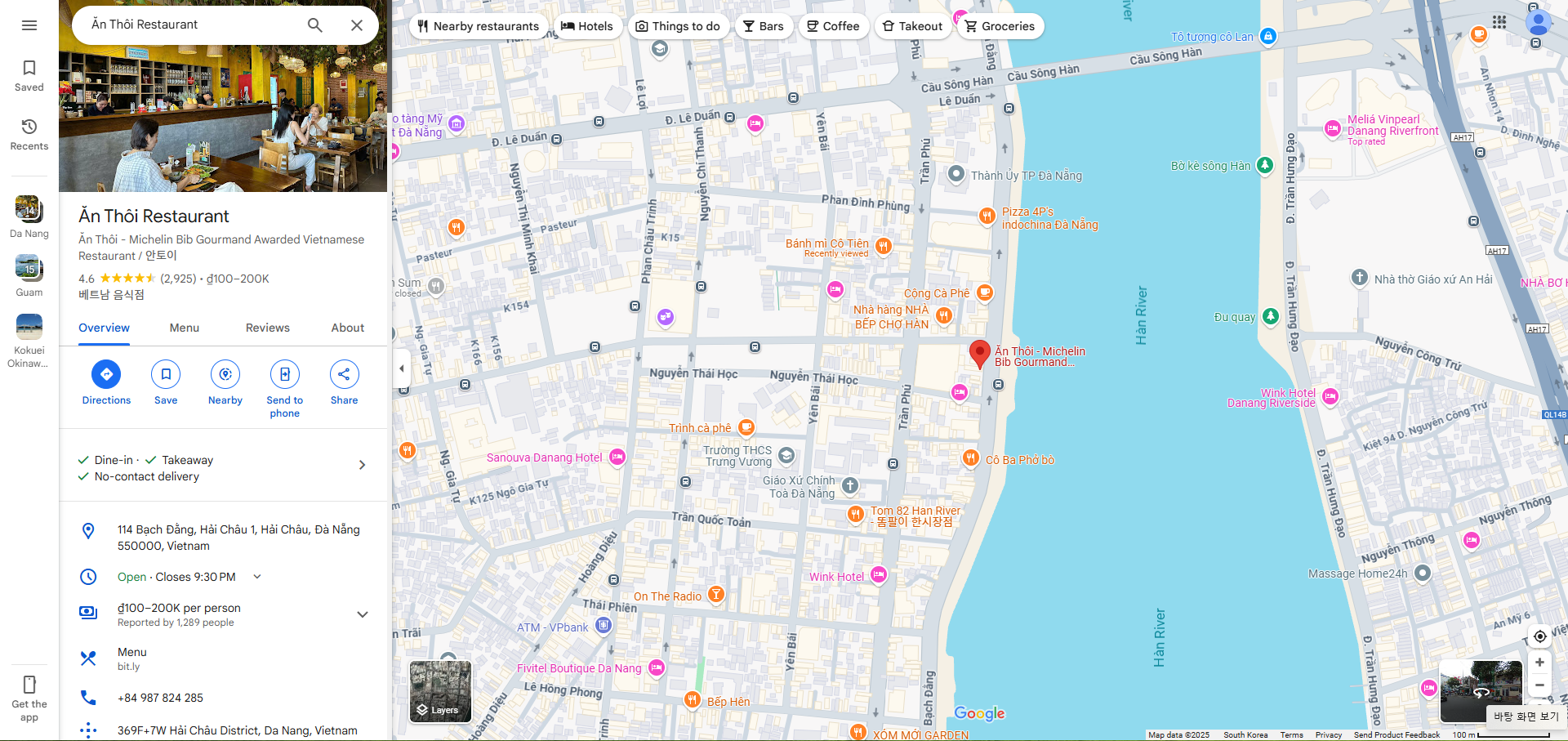Search Nearby places icon
This screenshot has width=1568, height=741.
coord(225,374)
